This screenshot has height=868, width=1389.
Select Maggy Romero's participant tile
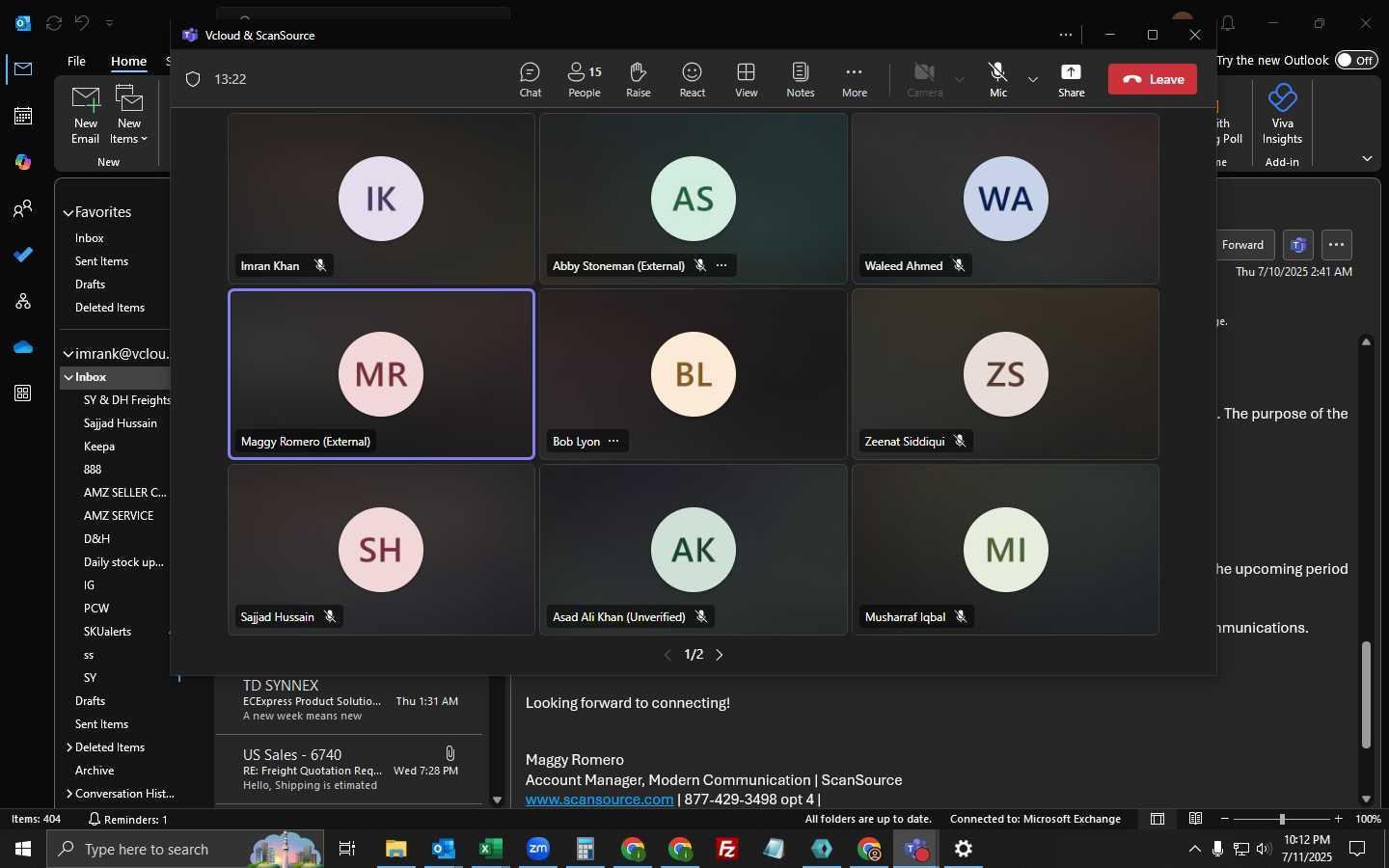click(x=381, y=374)
